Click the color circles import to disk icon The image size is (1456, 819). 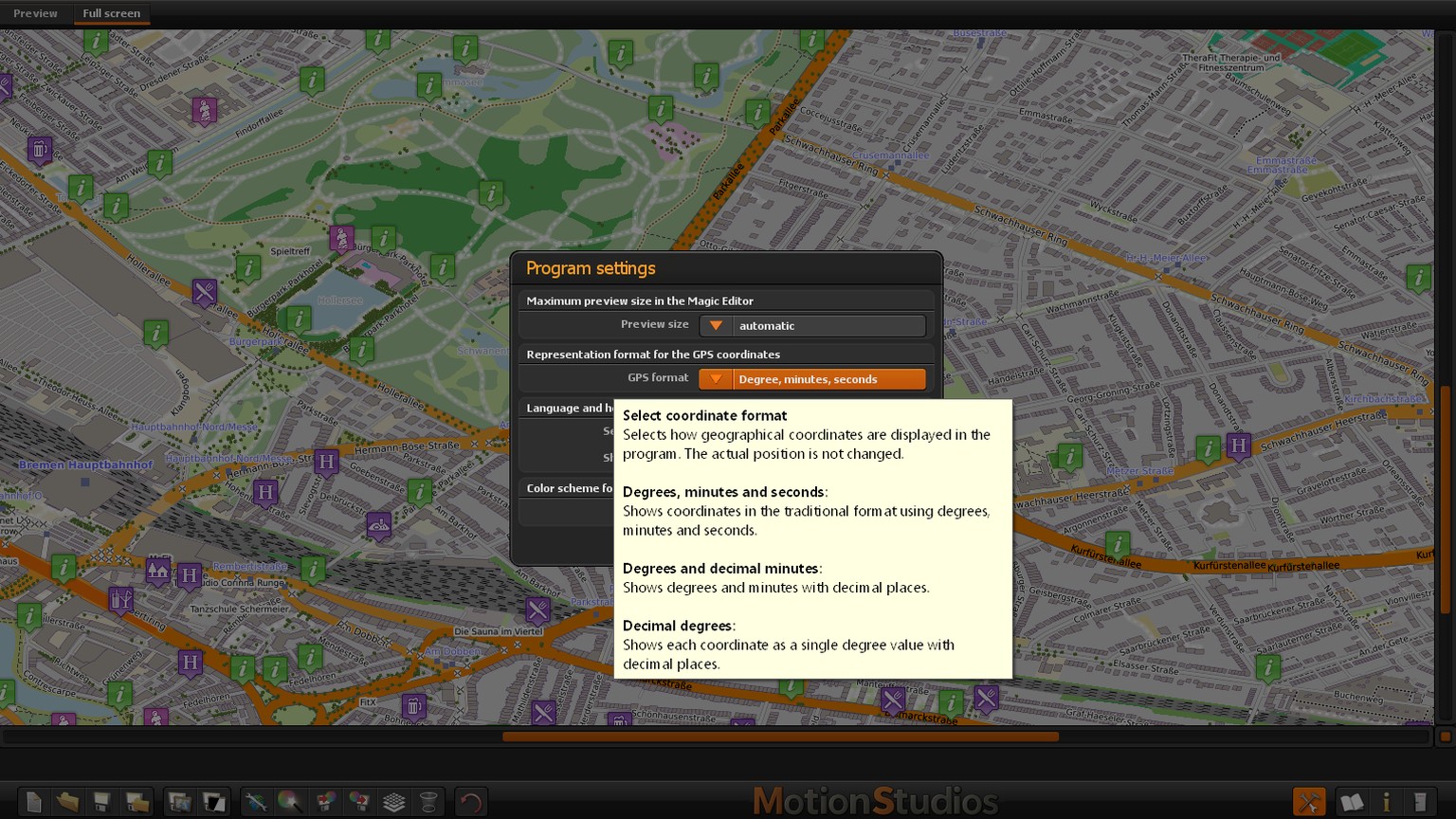tap(325, 802)
